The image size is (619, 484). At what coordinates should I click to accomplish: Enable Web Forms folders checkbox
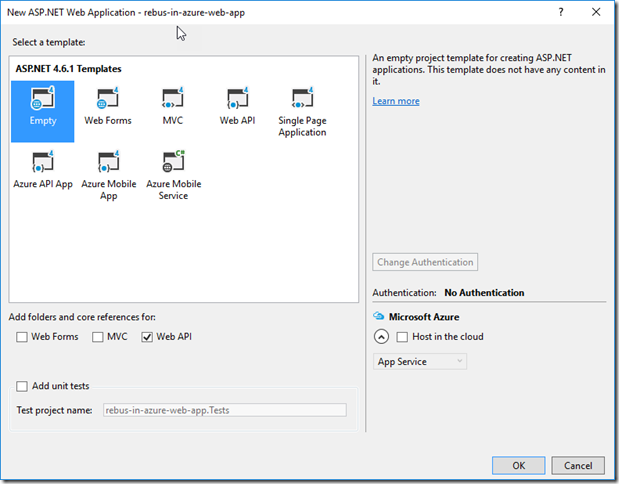22,337
